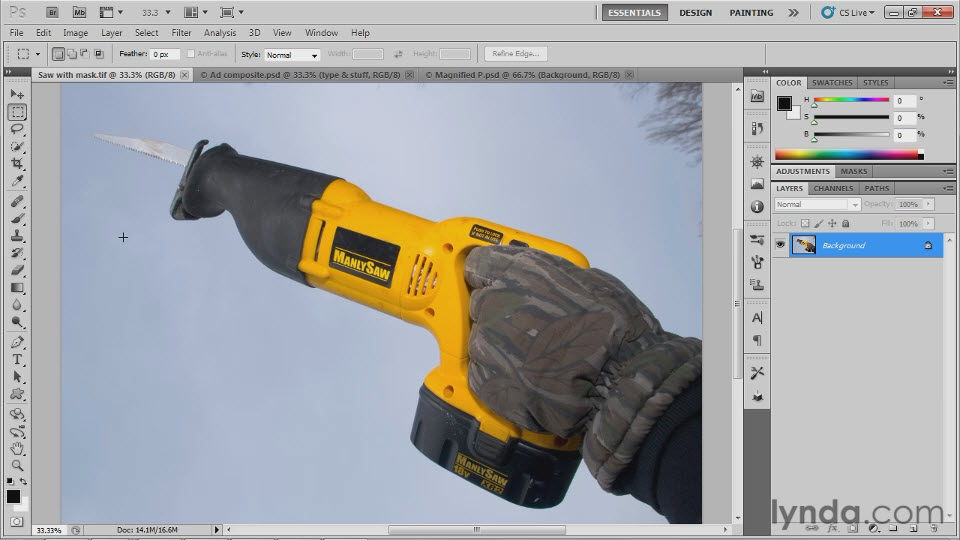Toggle Quick Mask mode

tap(17, 522)
